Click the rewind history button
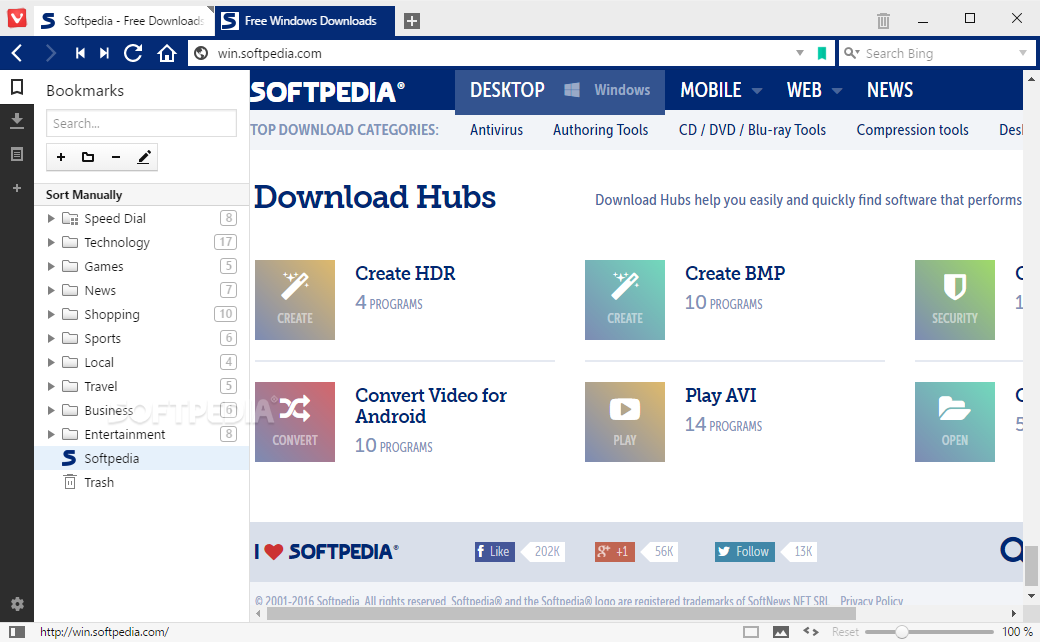This screenshot has width=1040, height=642. pyautogui.click(x=80, y=53)
